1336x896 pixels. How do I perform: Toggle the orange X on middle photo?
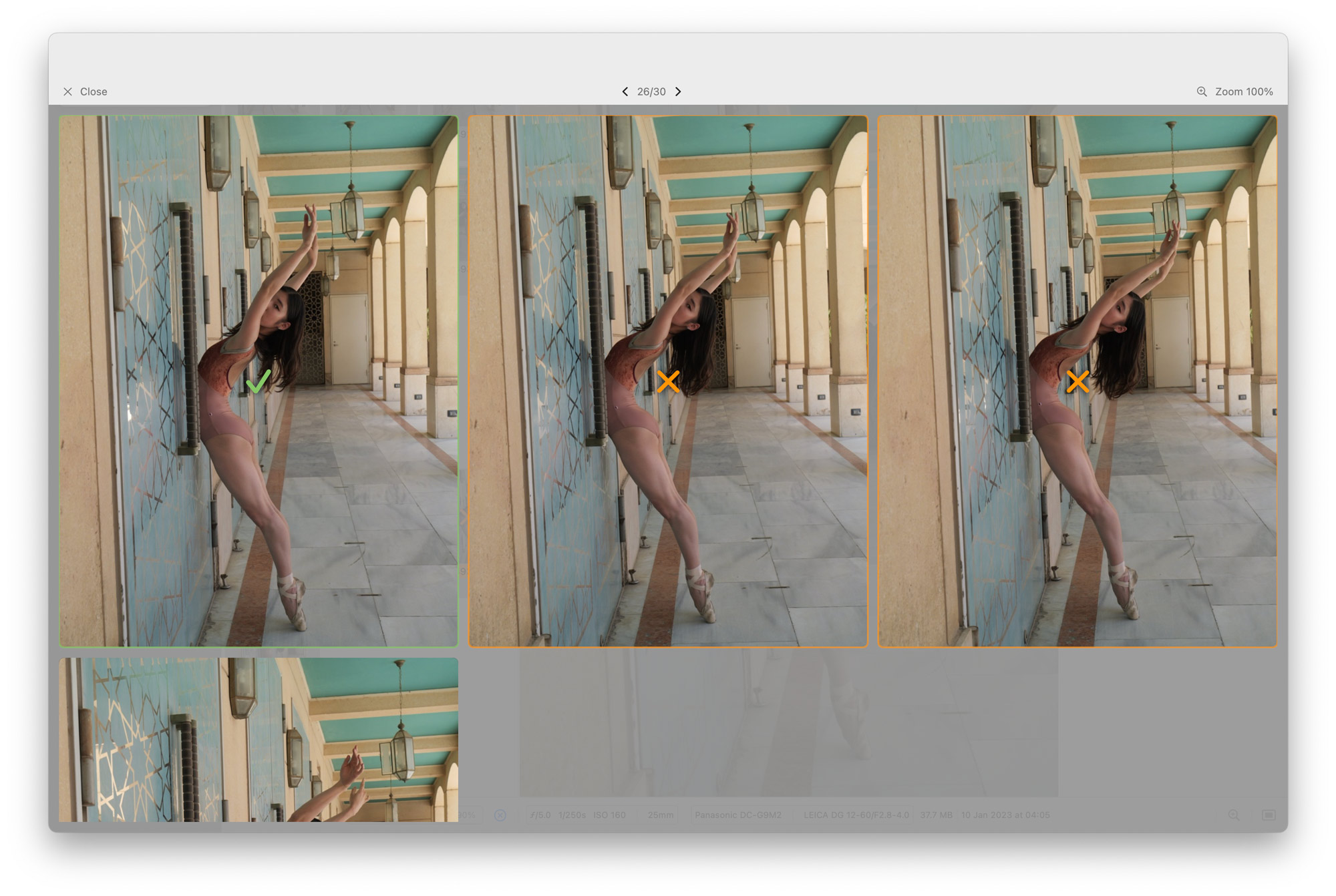tap(668, 382)
